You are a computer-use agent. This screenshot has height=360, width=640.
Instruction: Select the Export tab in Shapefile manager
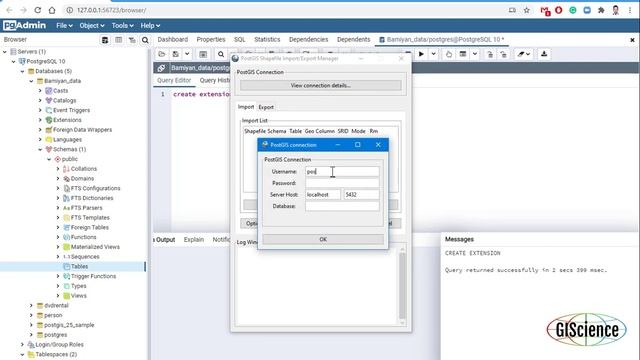click(x=266, y=107)
